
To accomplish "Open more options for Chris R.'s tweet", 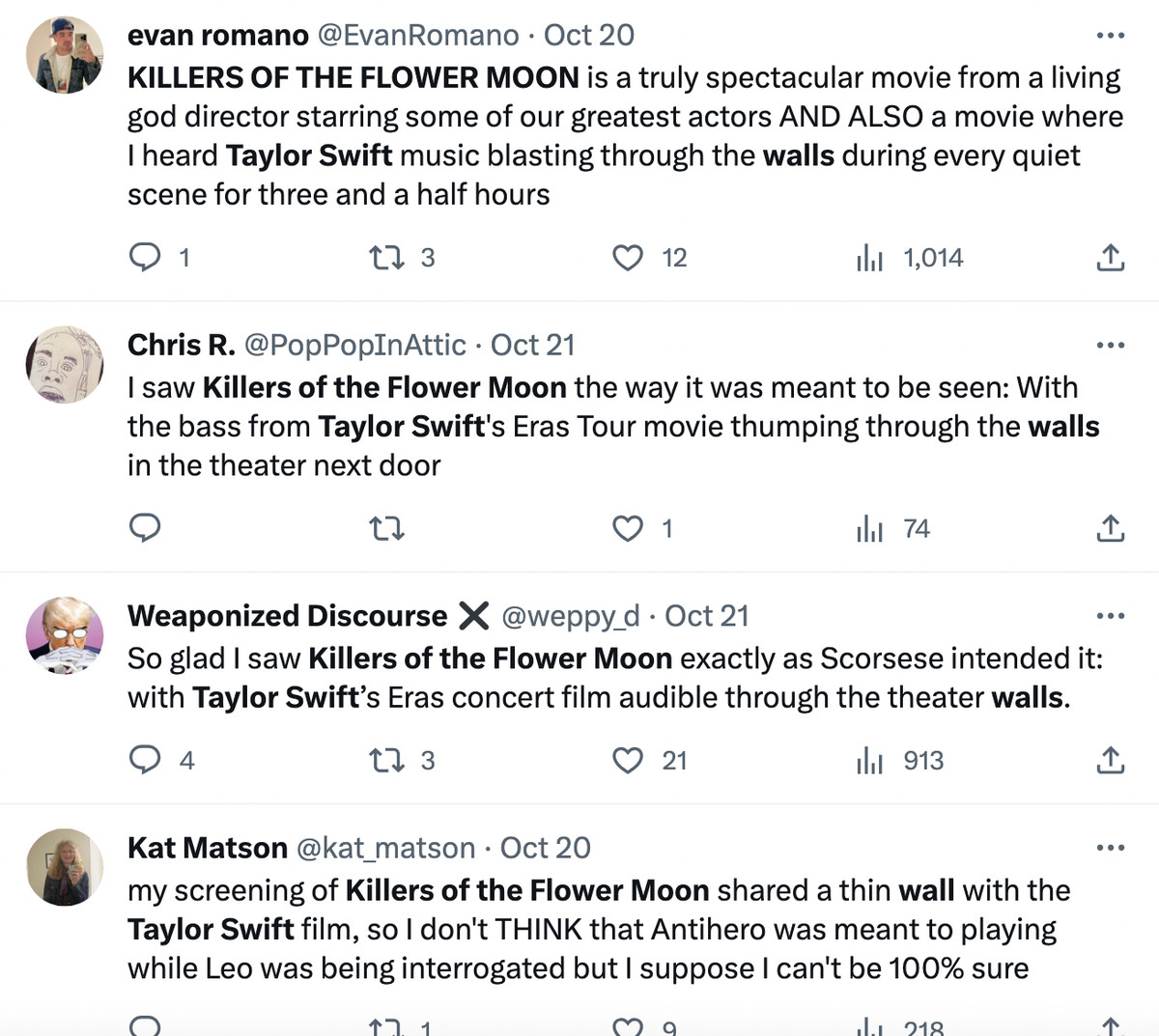I will point(1111,345).
